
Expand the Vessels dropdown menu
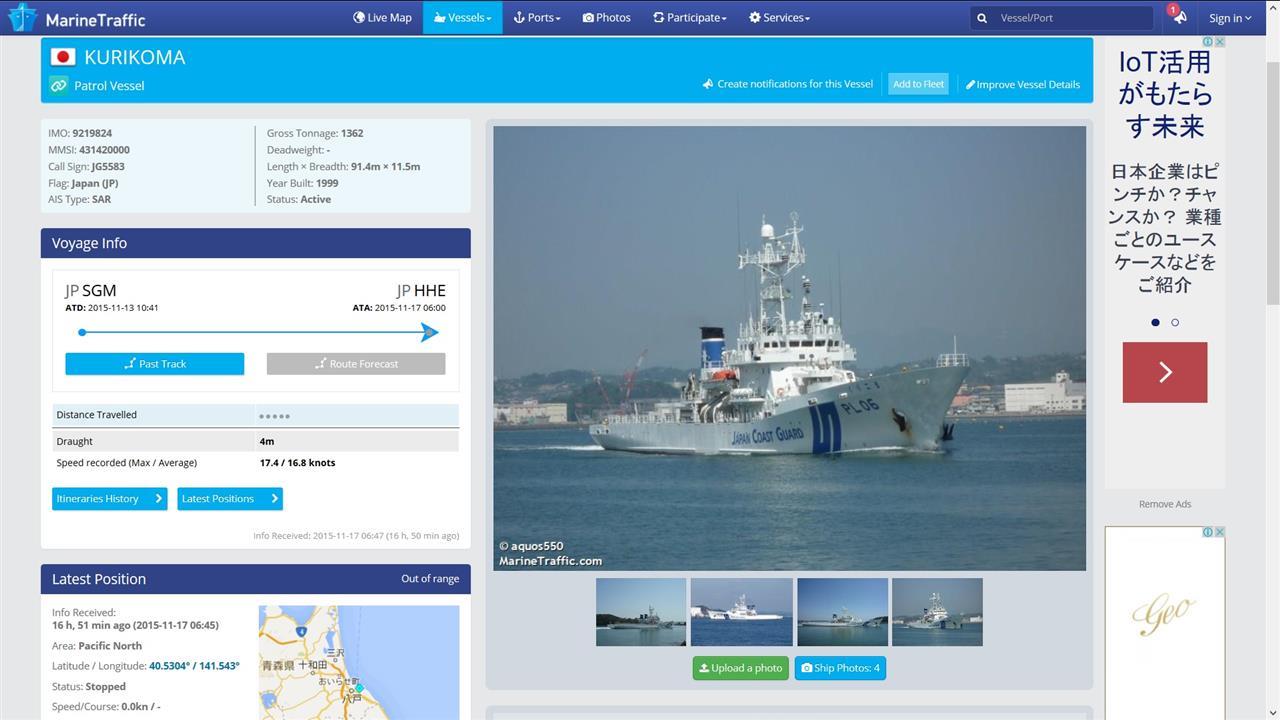pos(462,17)
